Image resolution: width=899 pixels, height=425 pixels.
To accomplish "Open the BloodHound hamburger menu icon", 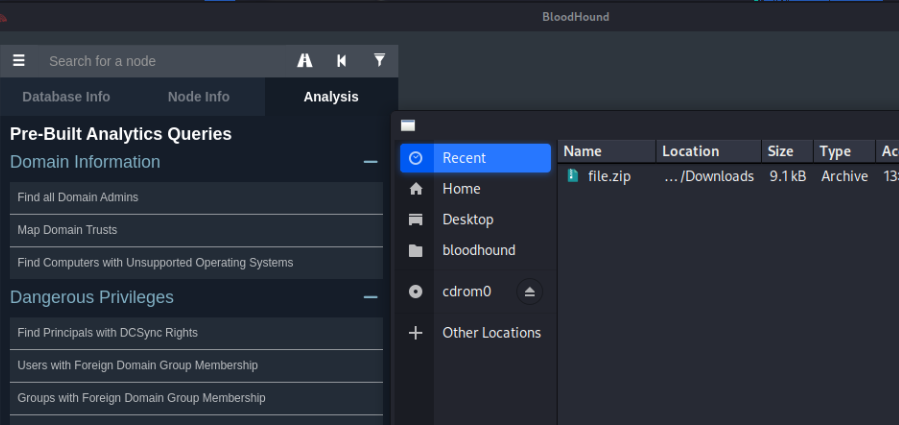I will click(x=18, y=61).
